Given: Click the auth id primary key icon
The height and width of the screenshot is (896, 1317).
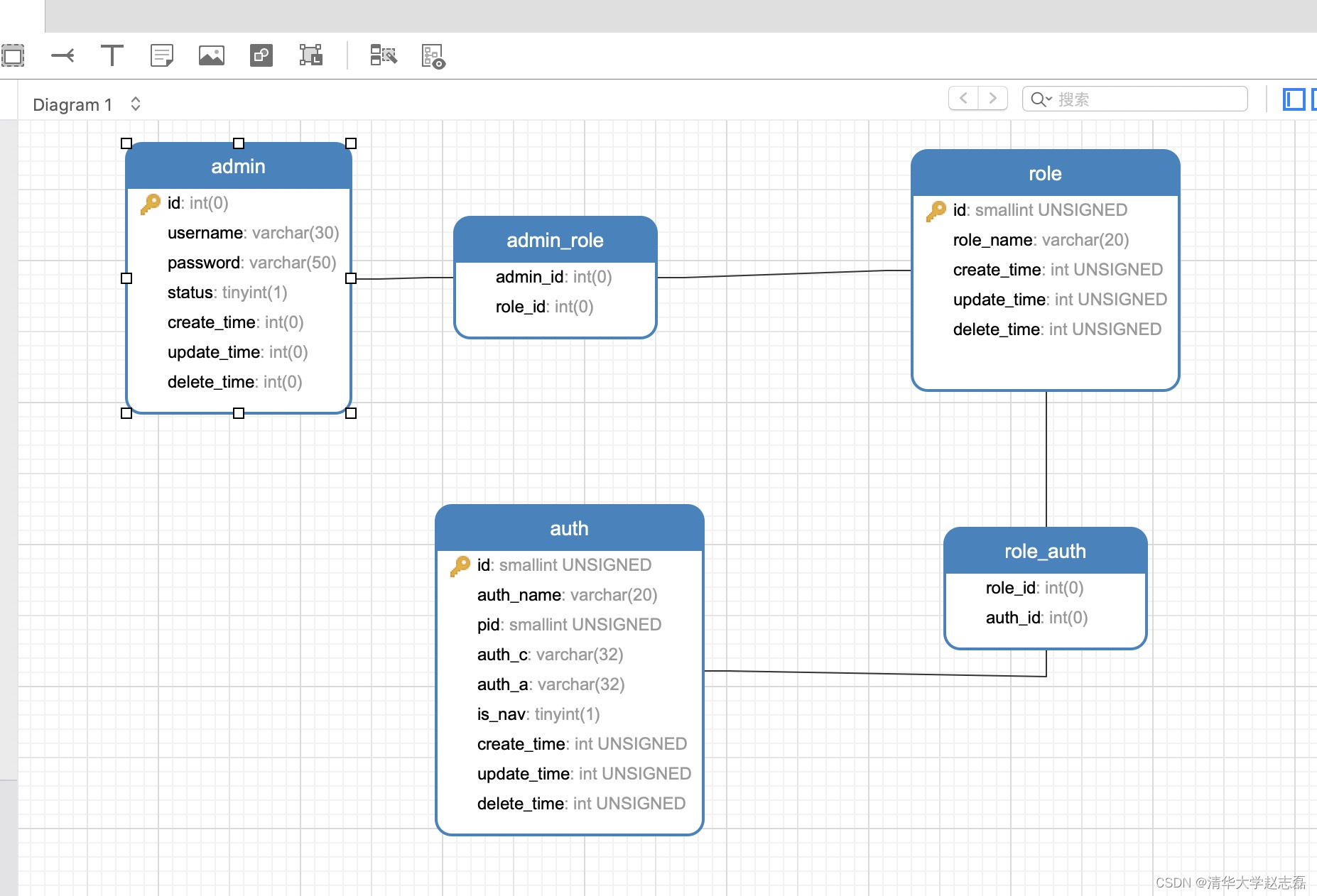Looking at the screenshot, I should (x=460, y=566).
